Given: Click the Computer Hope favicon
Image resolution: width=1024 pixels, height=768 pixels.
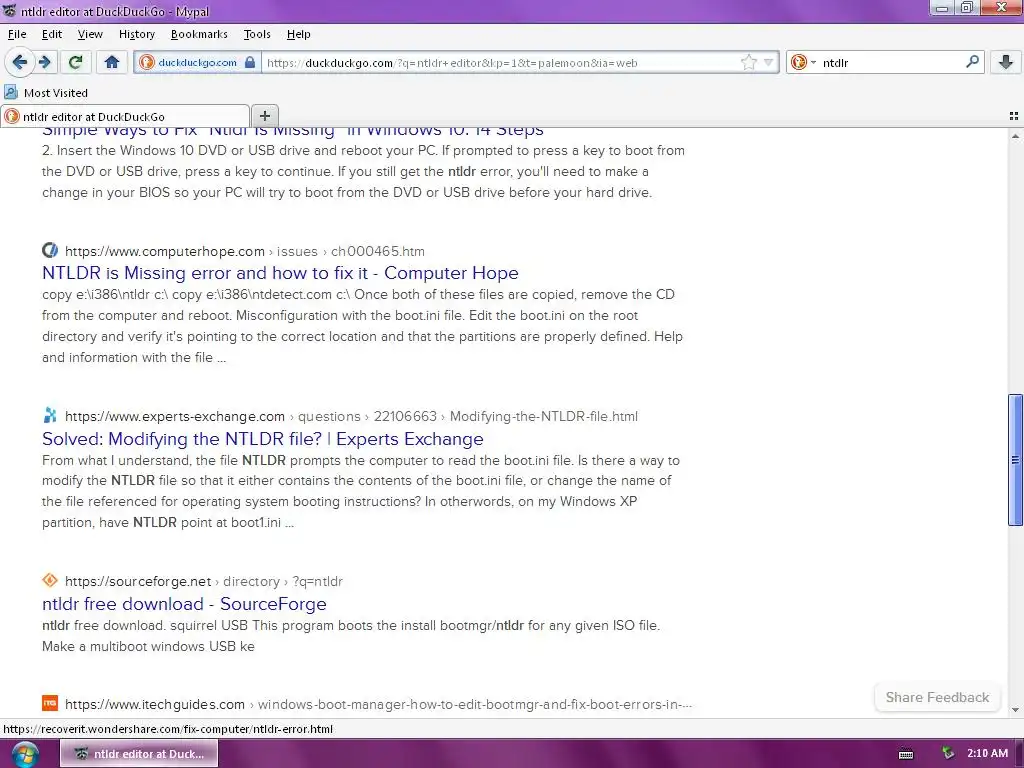Looking at the screenshot, I should pyautogui.click(x=50, y=250).
